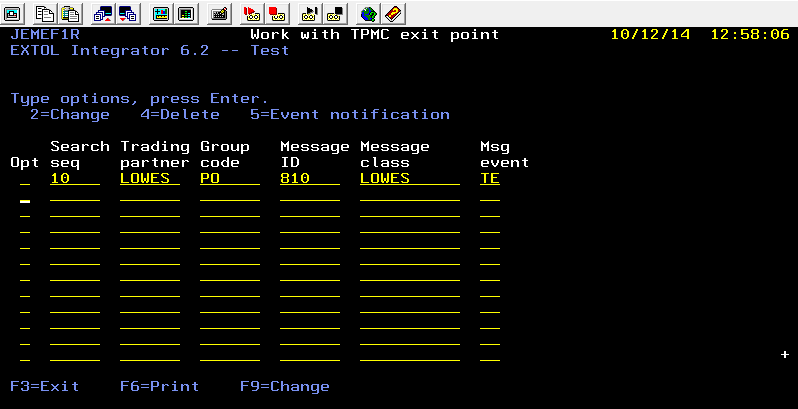The height and width of the screenshot is (409, 798).
Task: Select Trading partner field showing LOWES
Action: [150, 179]
